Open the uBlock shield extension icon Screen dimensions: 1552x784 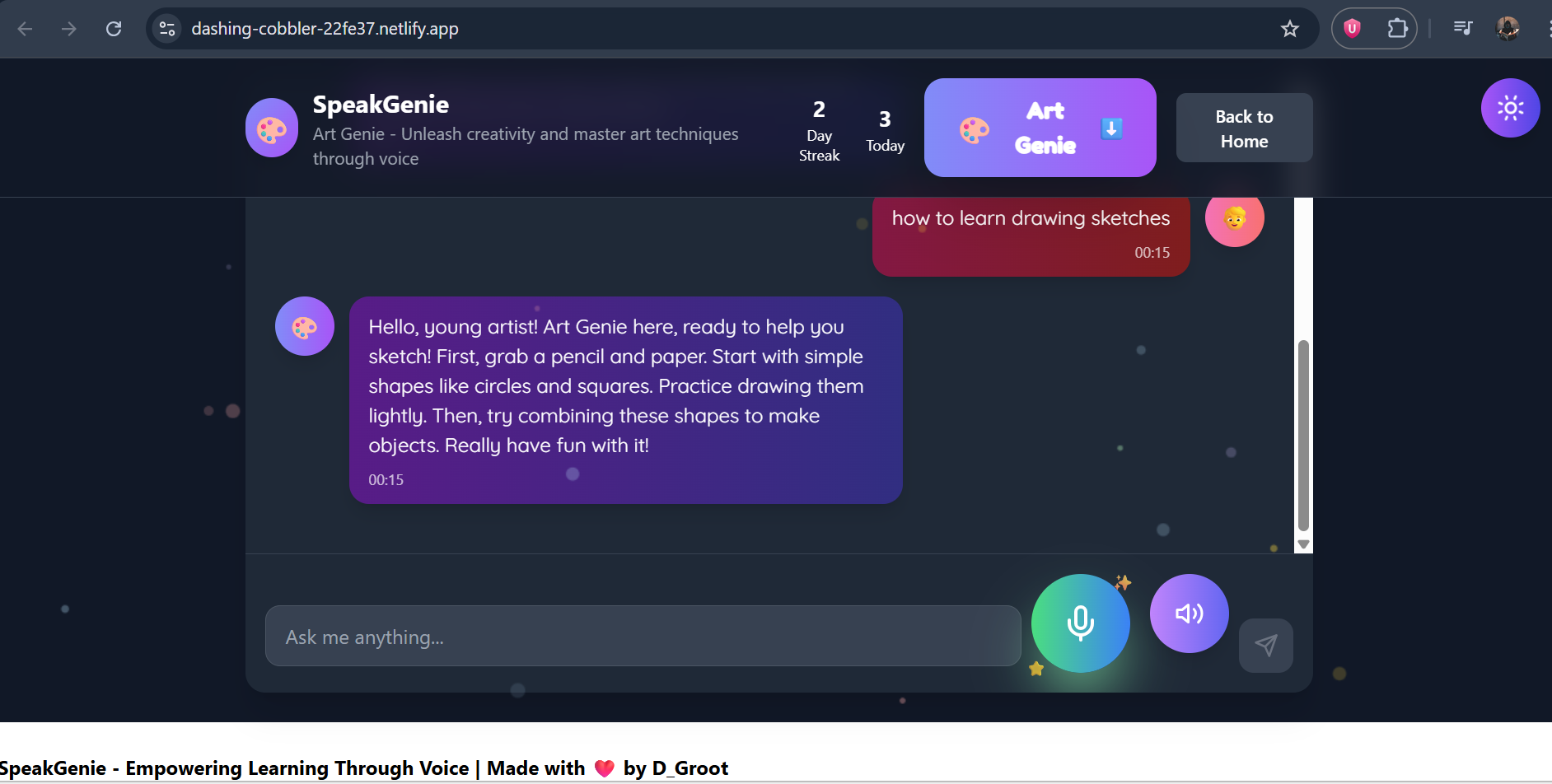[x=1351, y=29]
